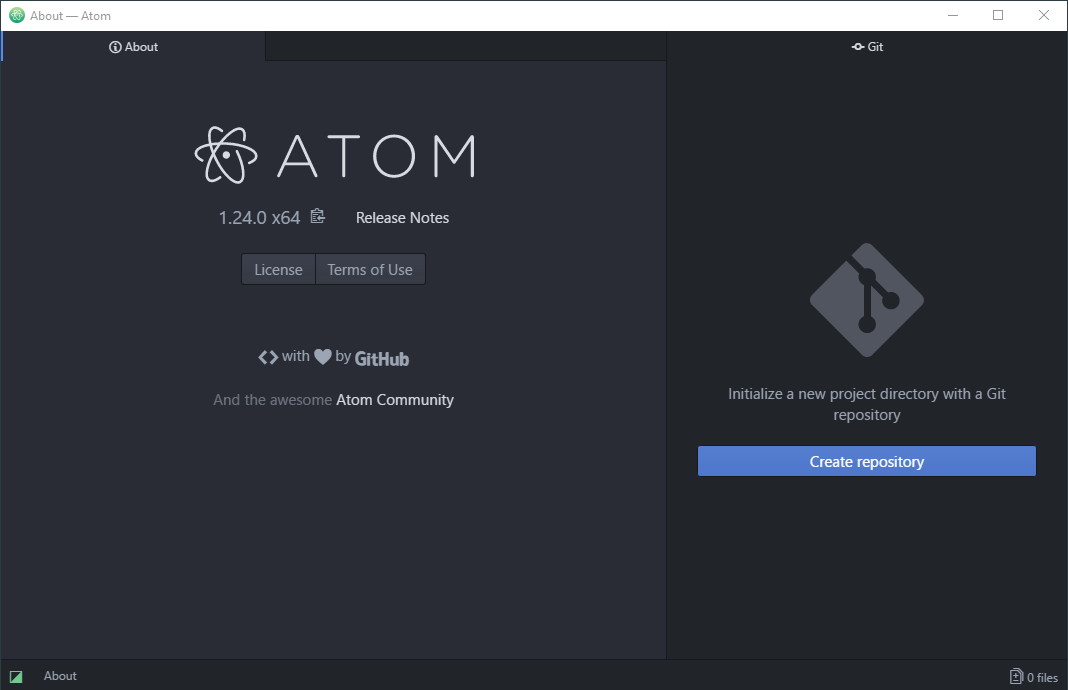Create a new Git repository
Viewport: 1068px width, 690px height.
866,461
